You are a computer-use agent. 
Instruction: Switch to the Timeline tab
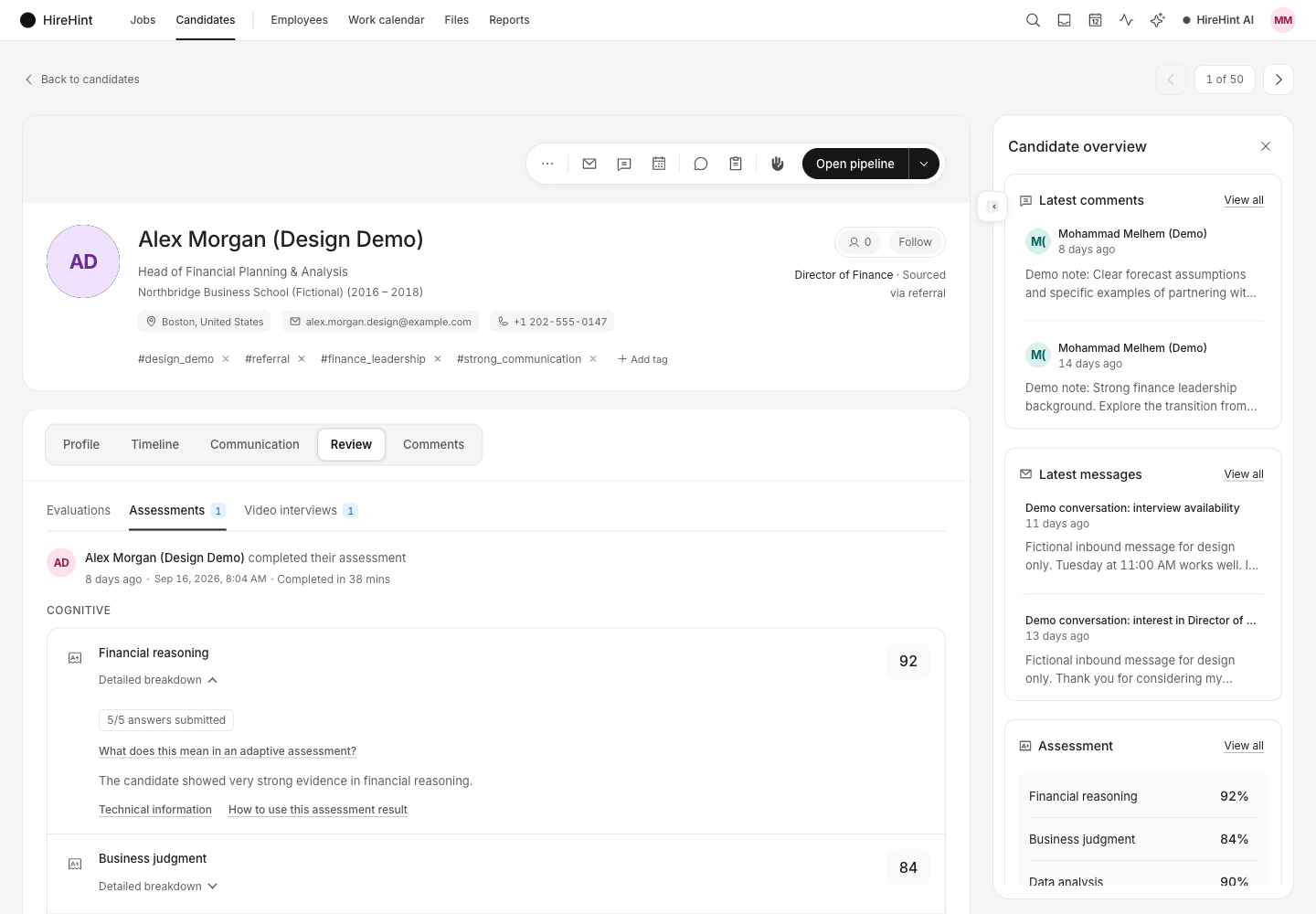(x=155, y=444)
